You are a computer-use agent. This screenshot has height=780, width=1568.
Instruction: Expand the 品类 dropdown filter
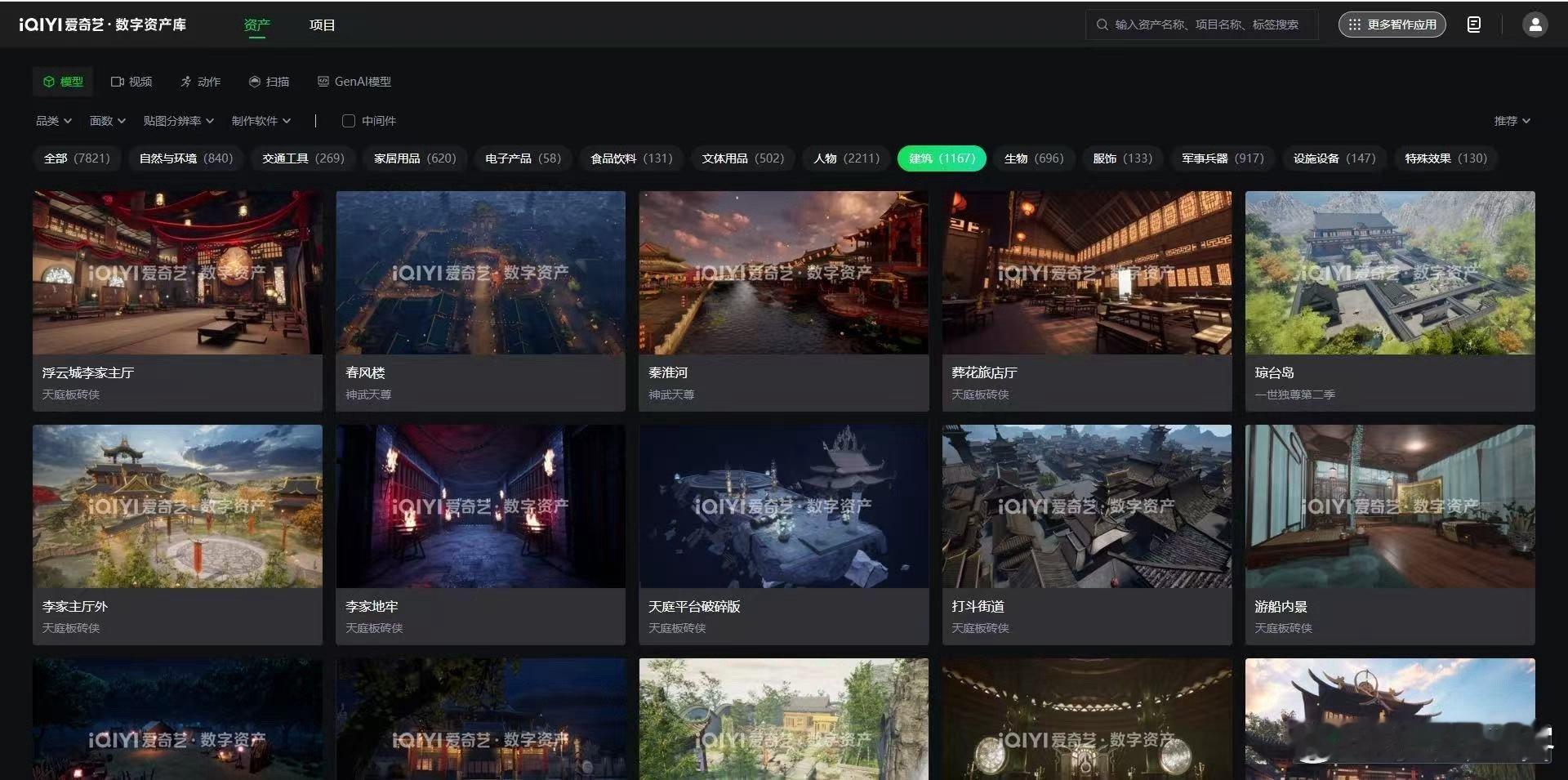pos(54,121)
